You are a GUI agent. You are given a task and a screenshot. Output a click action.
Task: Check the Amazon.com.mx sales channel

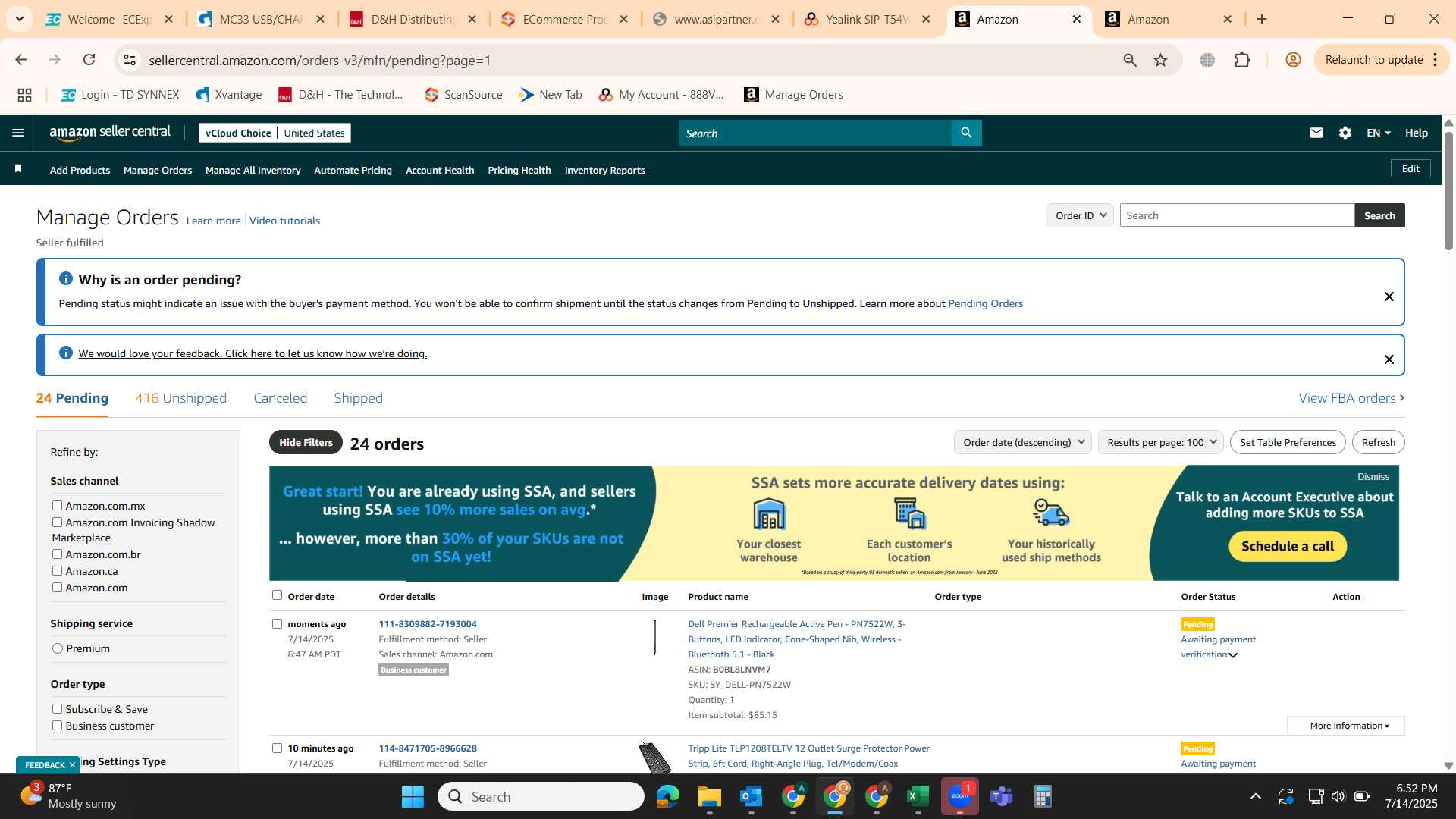click(57, 506)
